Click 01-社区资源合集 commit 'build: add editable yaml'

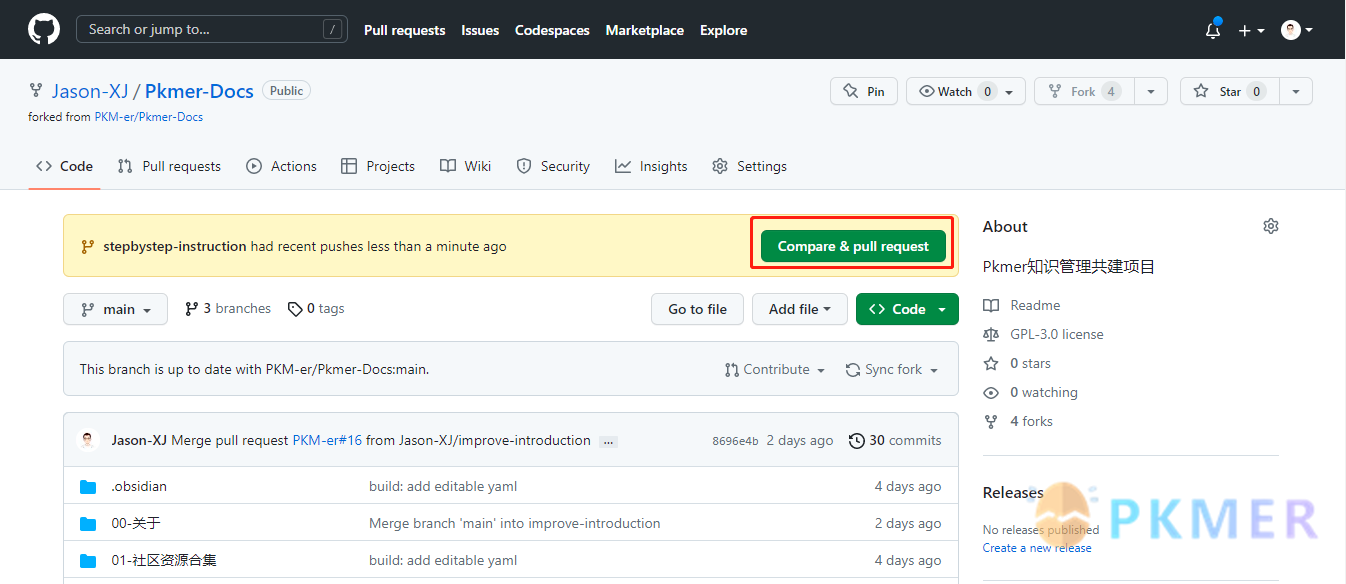pos(443,561)
